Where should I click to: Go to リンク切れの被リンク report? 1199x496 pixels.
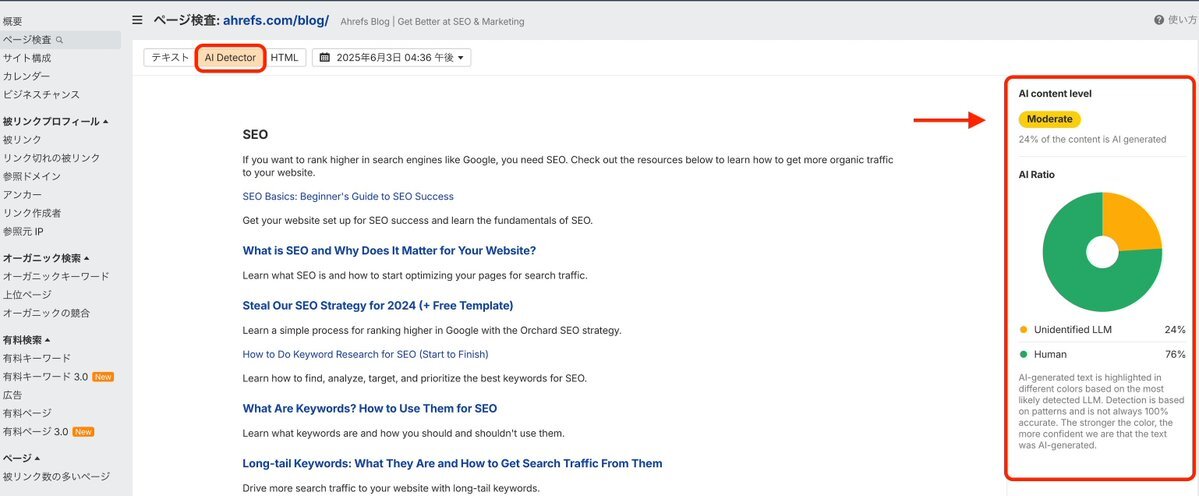[51, 158]
